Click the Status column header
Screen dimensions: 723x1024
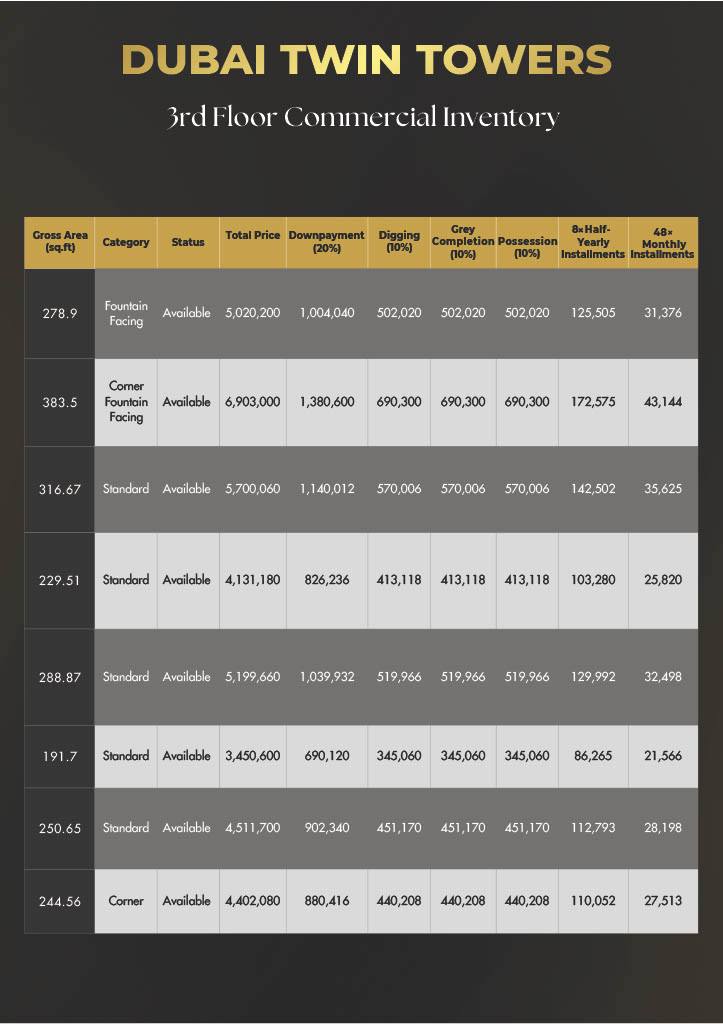click(188, 242)
